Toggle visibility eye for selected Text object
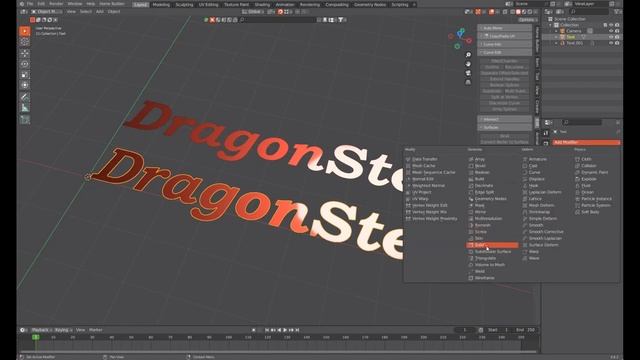 (x=611, y=37)
